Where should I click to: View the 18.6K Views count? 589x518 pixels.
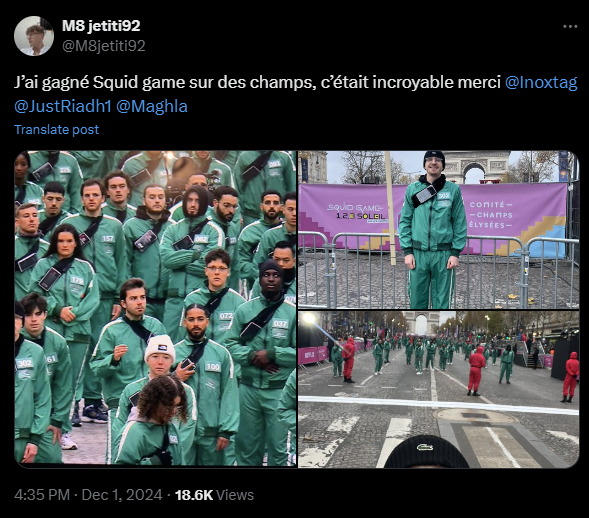214,495
